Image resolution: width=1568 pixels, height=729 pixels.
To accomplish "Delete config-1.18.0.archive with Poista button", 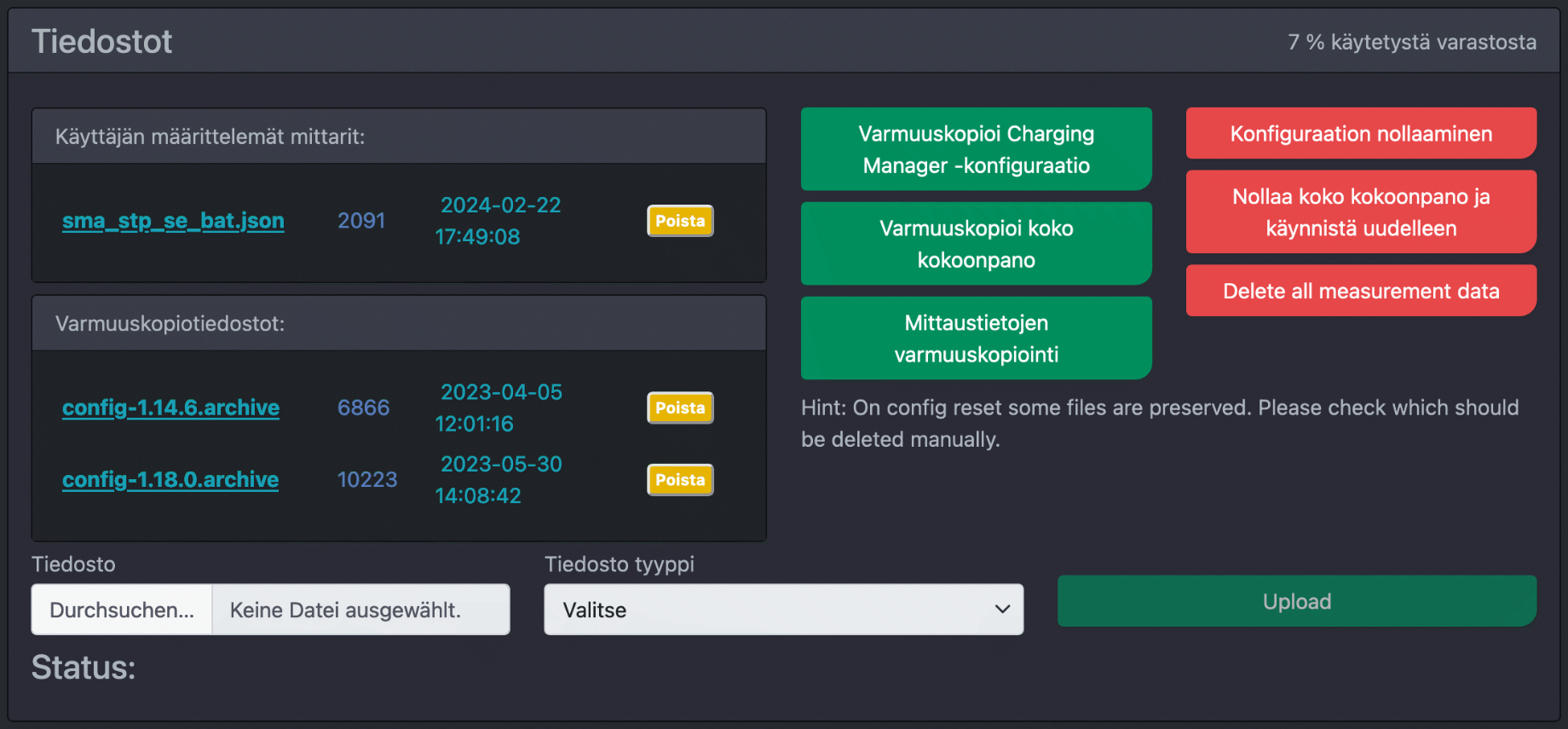I will (679, 480).
